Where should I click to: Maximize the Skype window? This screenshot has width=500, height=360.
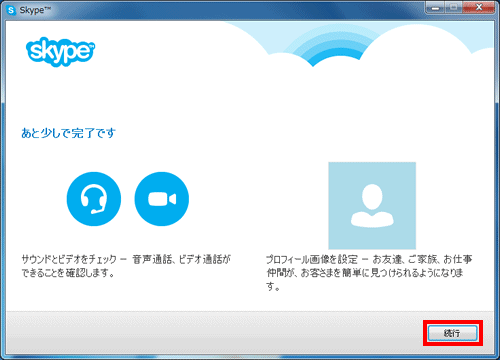coord(454,7)
